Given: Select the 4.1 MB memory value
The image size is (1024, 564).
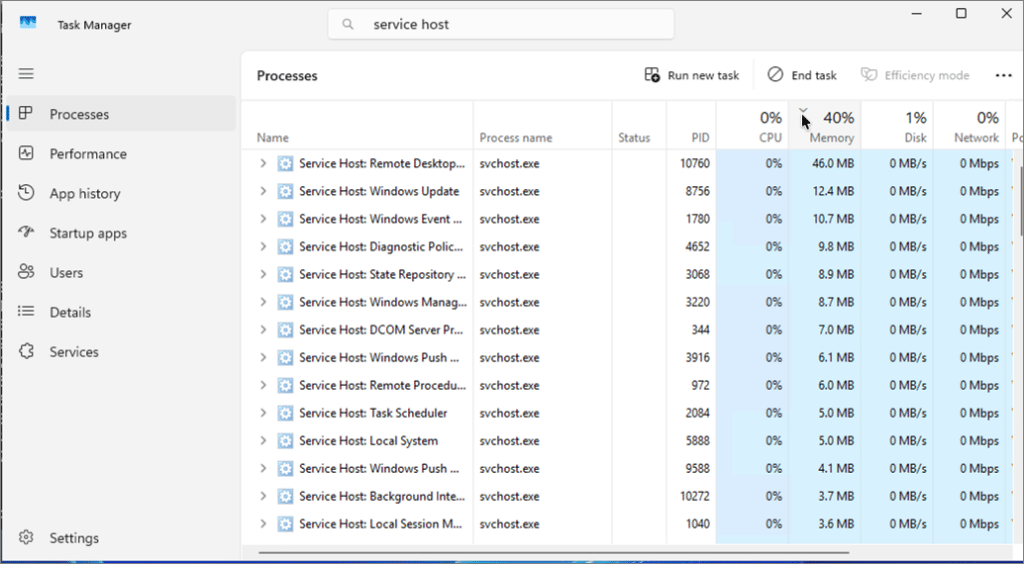Looking at the screenshot, I should [836, 469].
